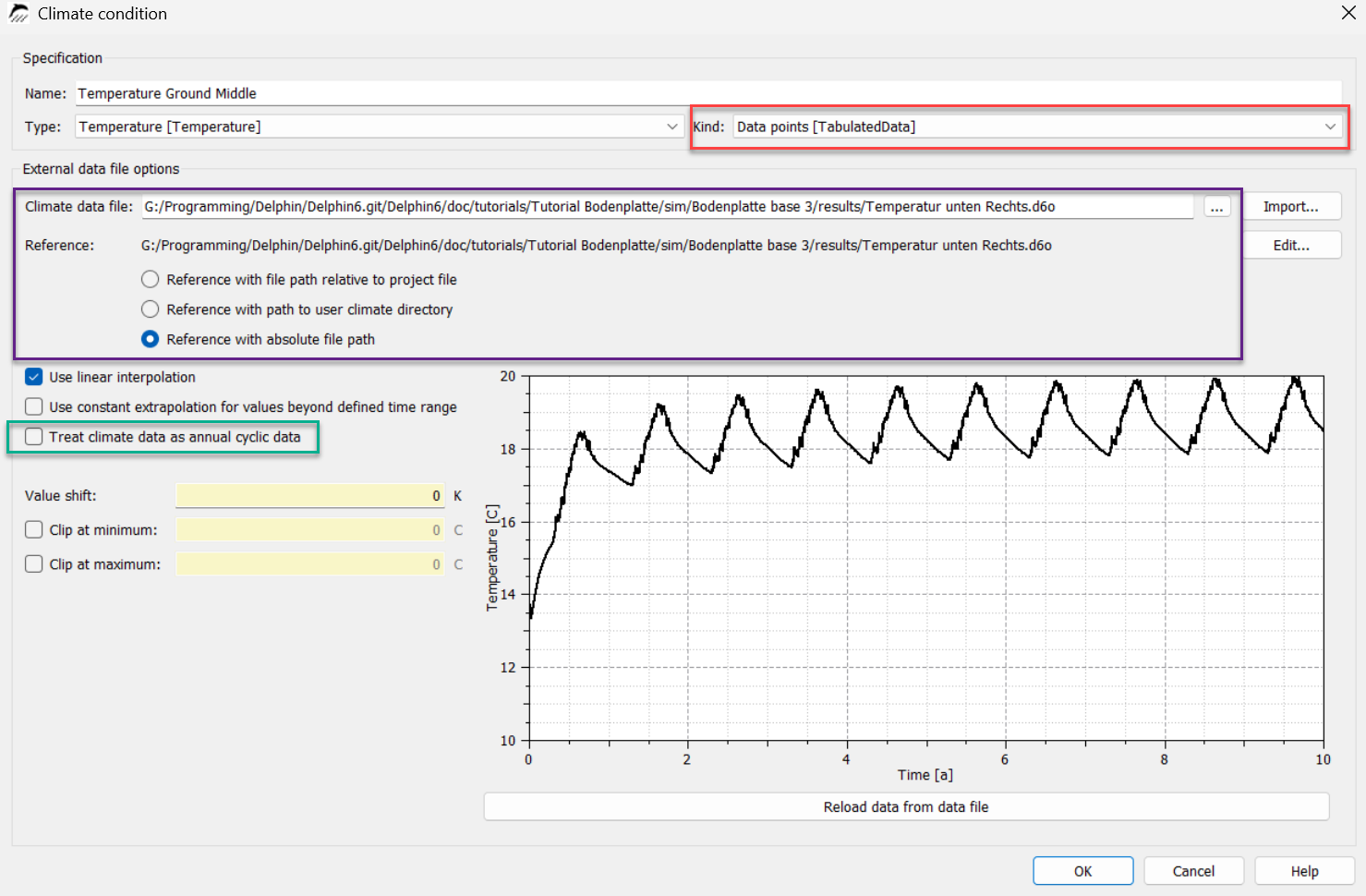This screenshot has width=1366, height=896.
Task: Click the Cancel button
Action: 1193,871
